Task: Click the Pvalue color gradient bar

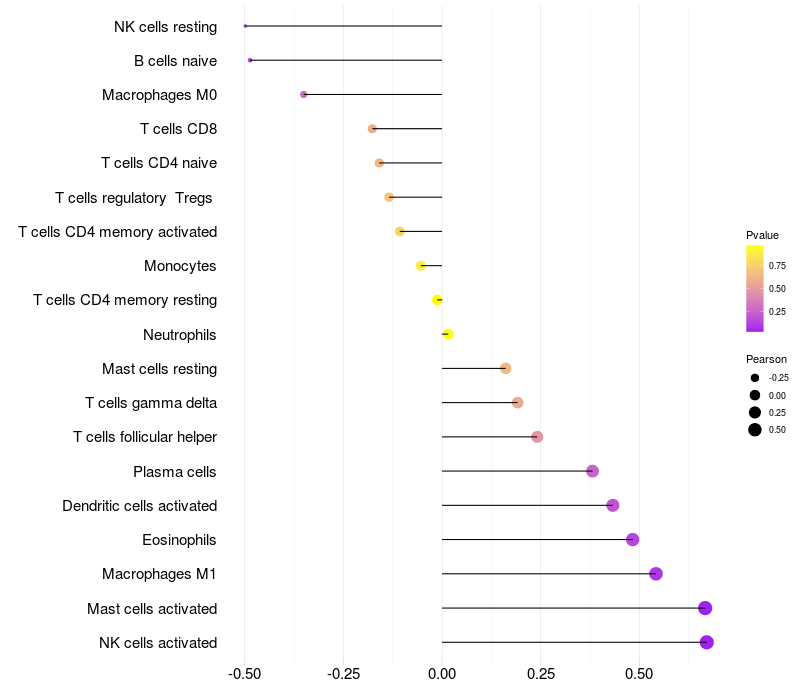Action: tap(755, 289)
